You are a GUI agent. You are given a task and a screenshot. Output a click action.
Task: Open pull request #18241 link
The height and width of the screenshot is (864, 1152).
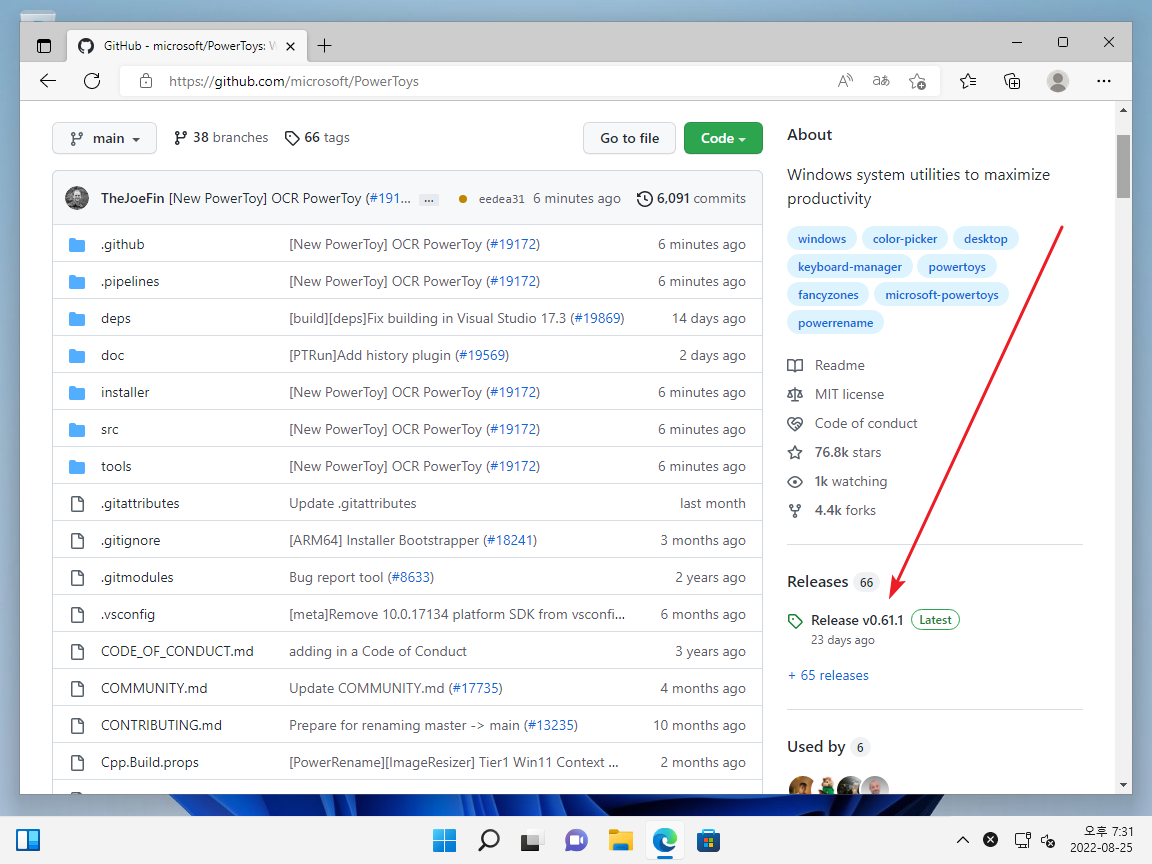point(511,540)
